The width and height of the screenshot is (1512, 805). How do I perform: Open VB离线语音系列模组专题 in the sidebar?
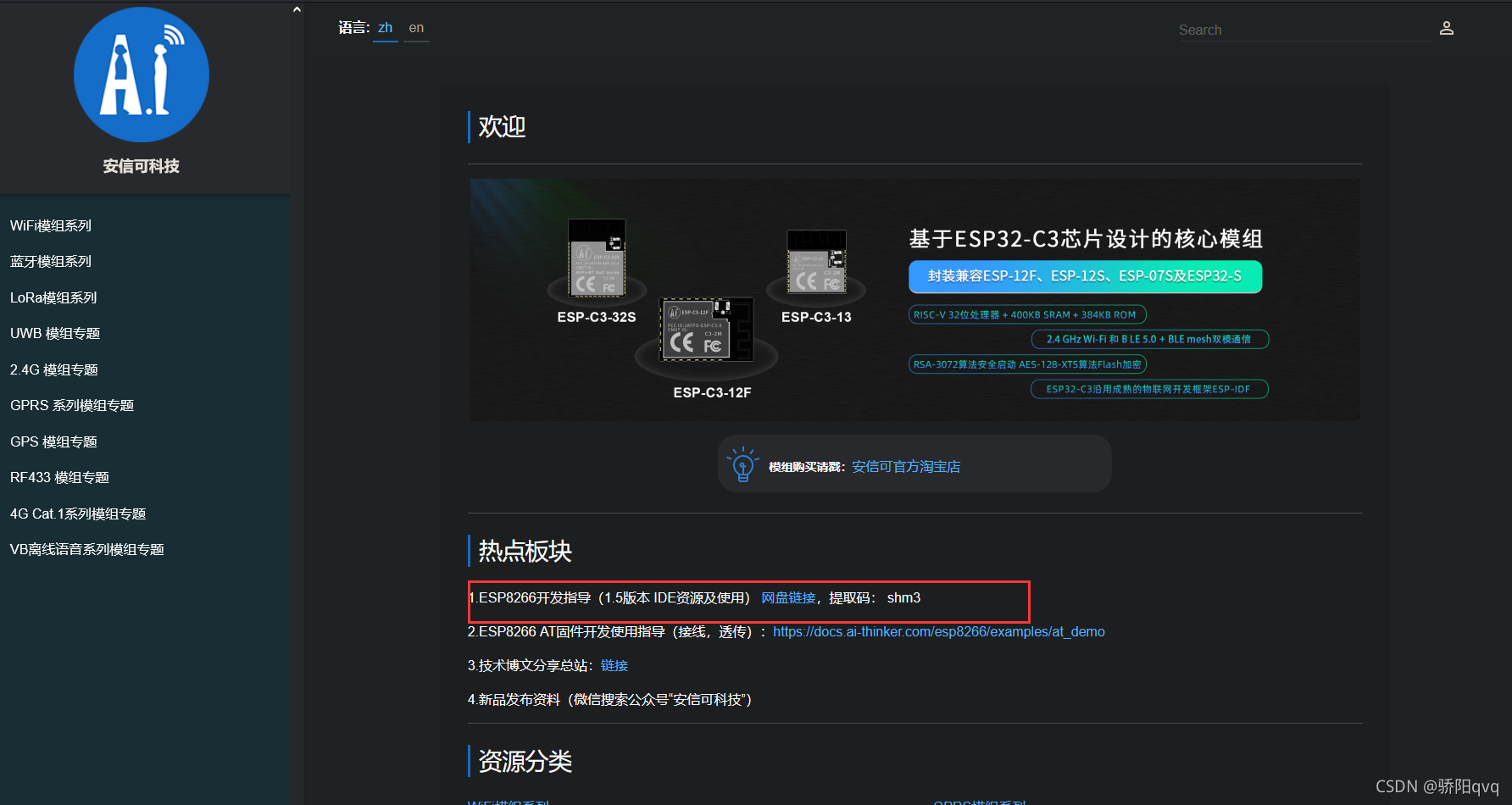point(87,549)
